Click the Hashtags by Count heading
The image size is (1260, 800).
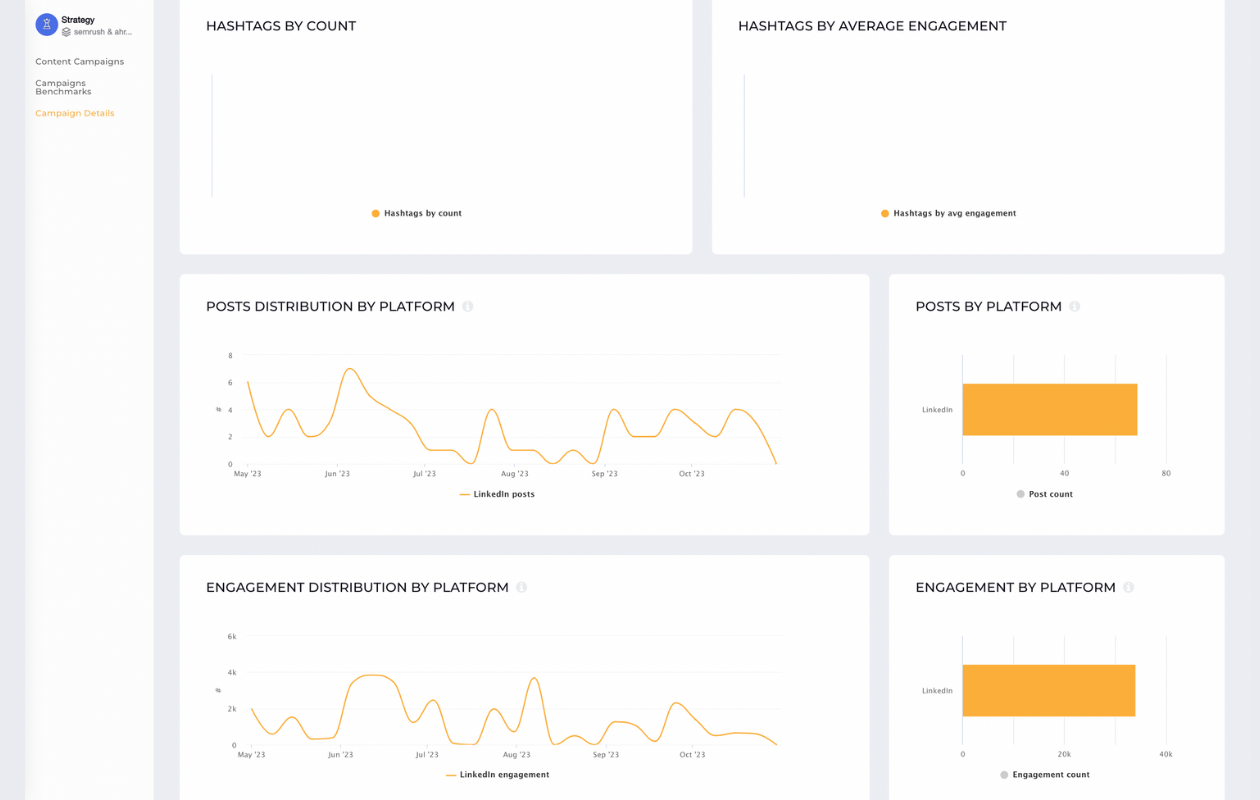click(x=281, y=26)
